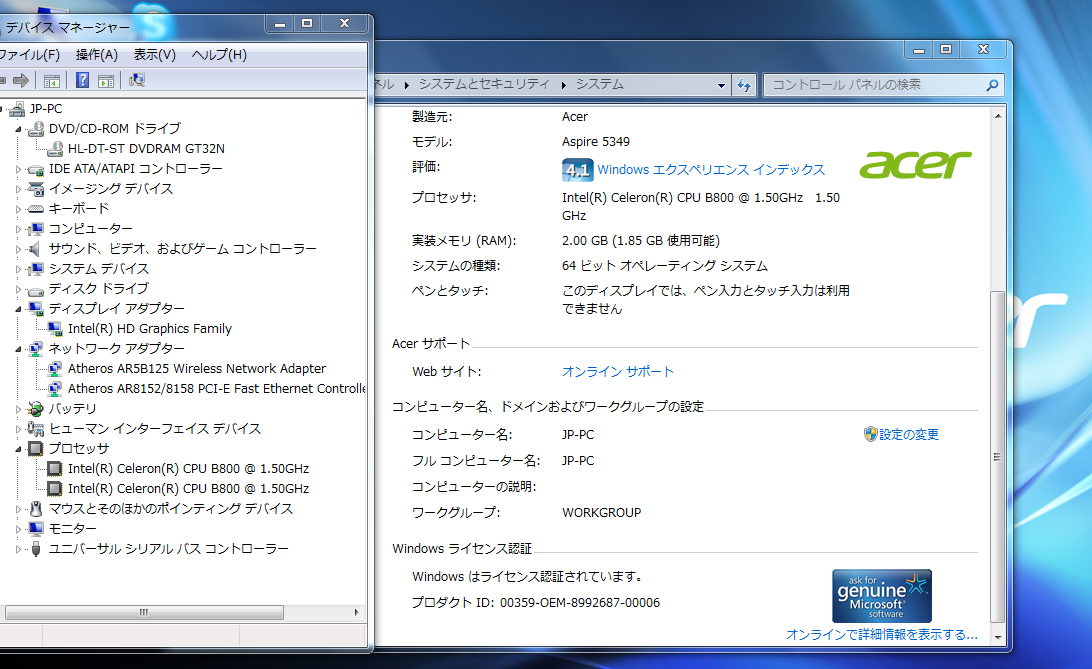Select the second Intel Celeron CPU B800 entry
1092x669 pixels.
[x=189, y=489]
